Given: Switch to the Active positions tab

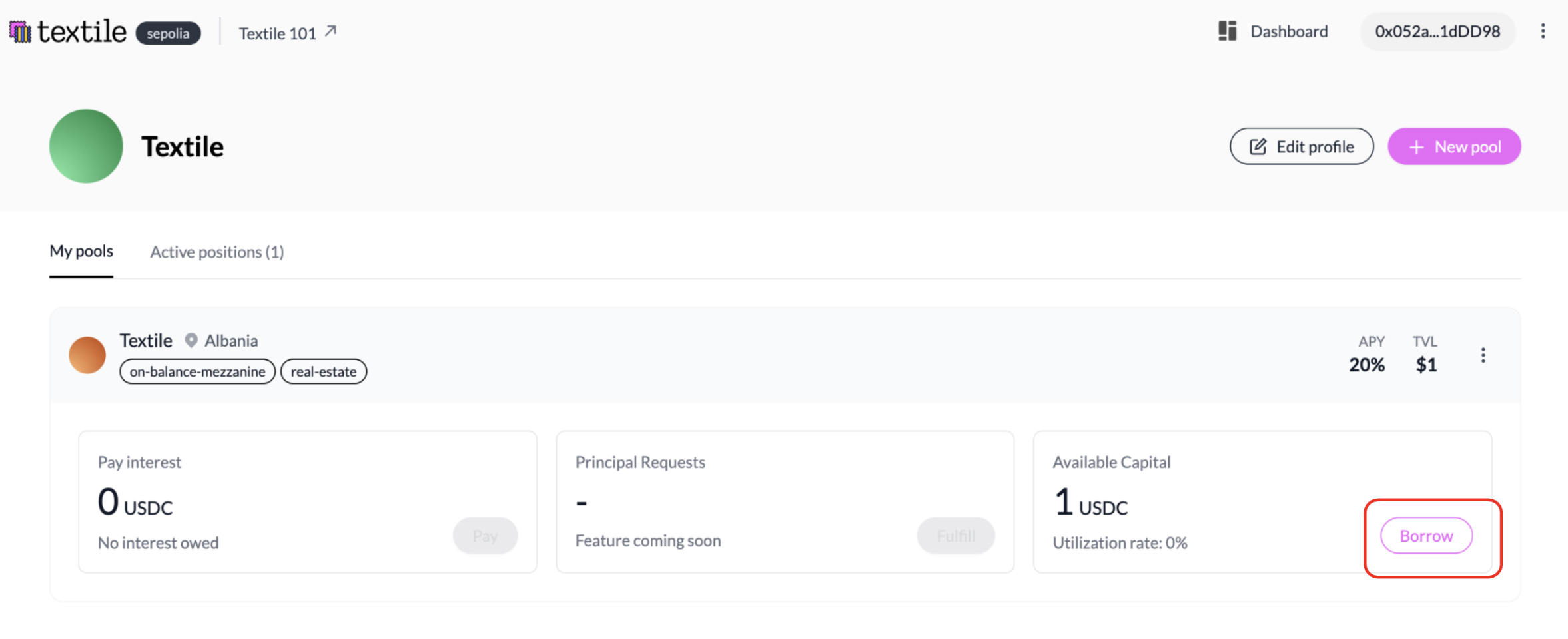Looking at the screenshot, I should (x=216, y=252).
